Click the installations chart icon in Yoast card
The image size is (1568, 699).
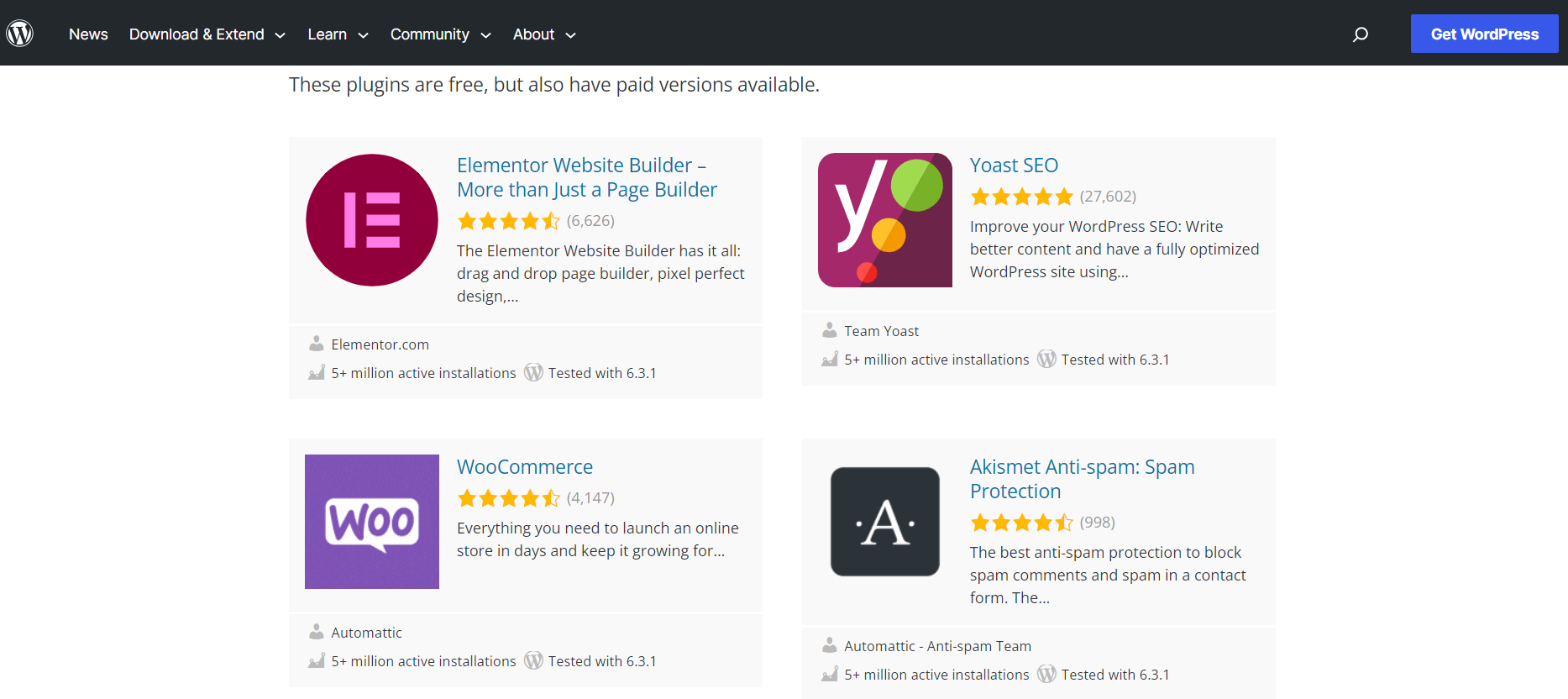(x=830, y=359)
